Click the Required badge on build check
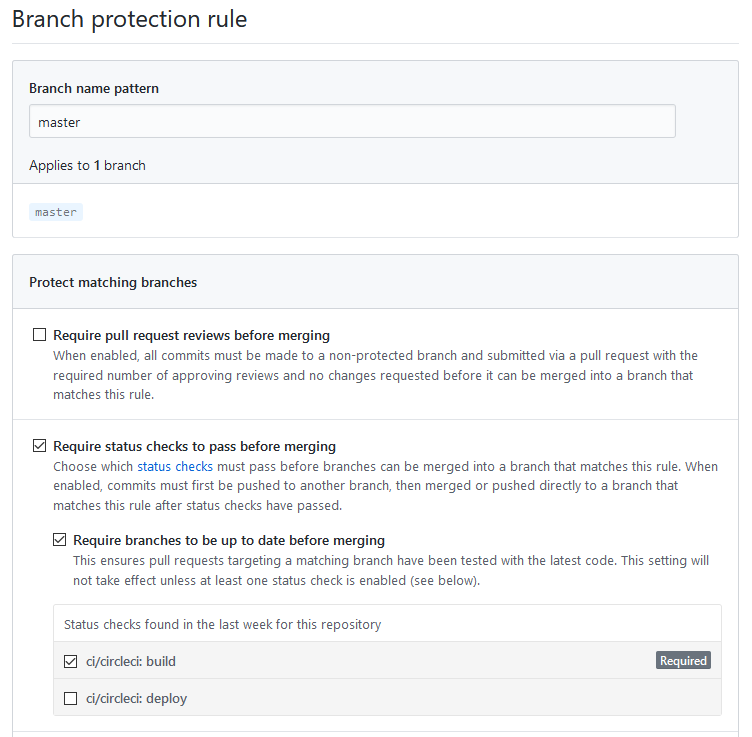This screenshot has width=752, height=737. click(x=683, y=661)
